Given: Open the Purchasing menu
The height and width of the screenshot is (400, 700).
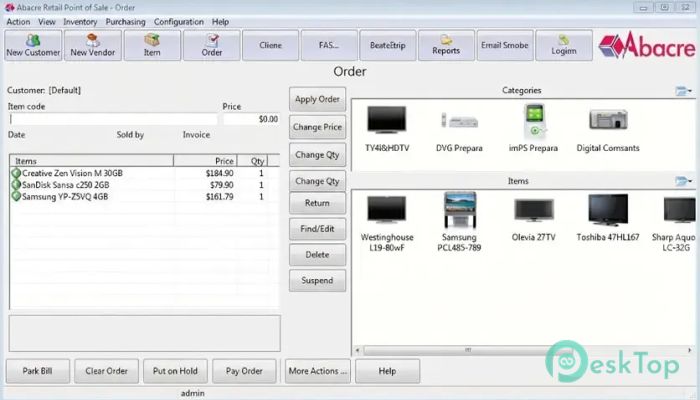Looking at the screenshot, I should tap(125, 22).
